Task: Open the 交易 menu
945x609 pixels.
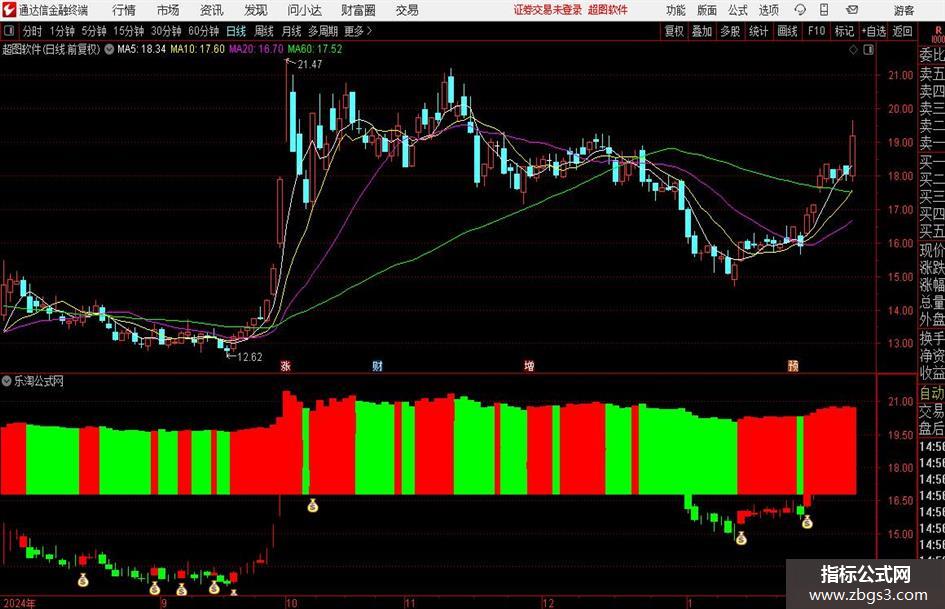Action: tap(407, 10)
